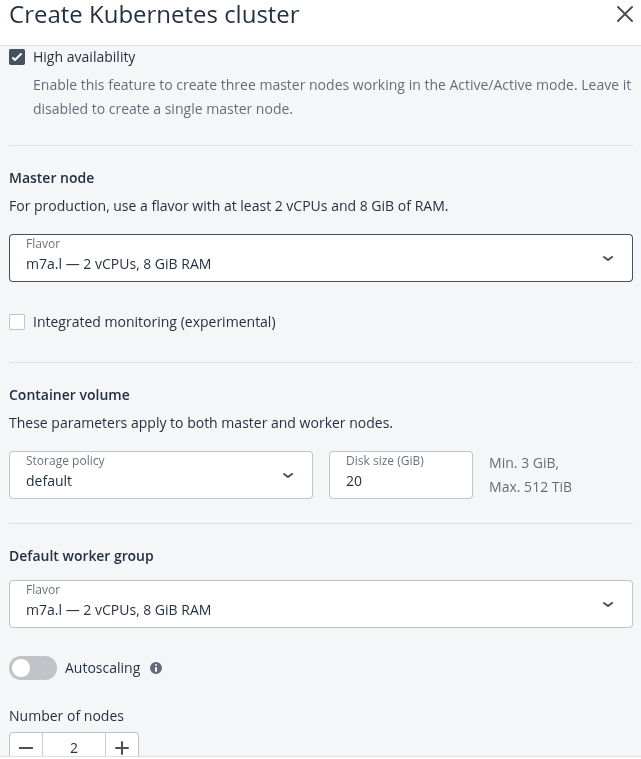Click the Integrated monitoring label text
The image size is (641, 759).
pyautogui.click(x=154, y=322)
